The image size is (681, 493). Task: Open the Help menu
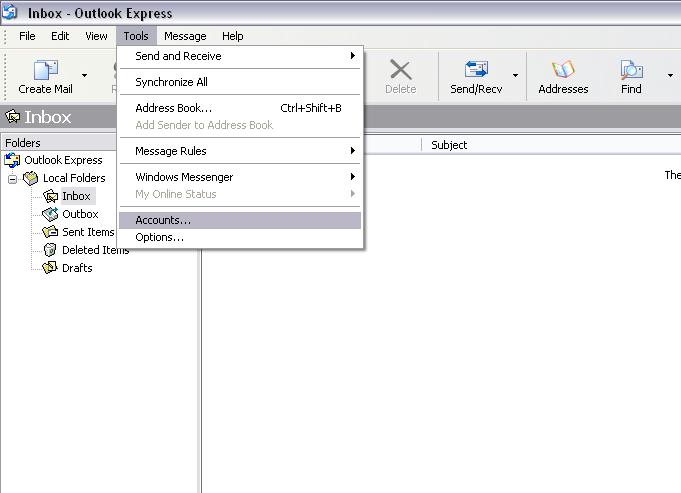point(232,36)
